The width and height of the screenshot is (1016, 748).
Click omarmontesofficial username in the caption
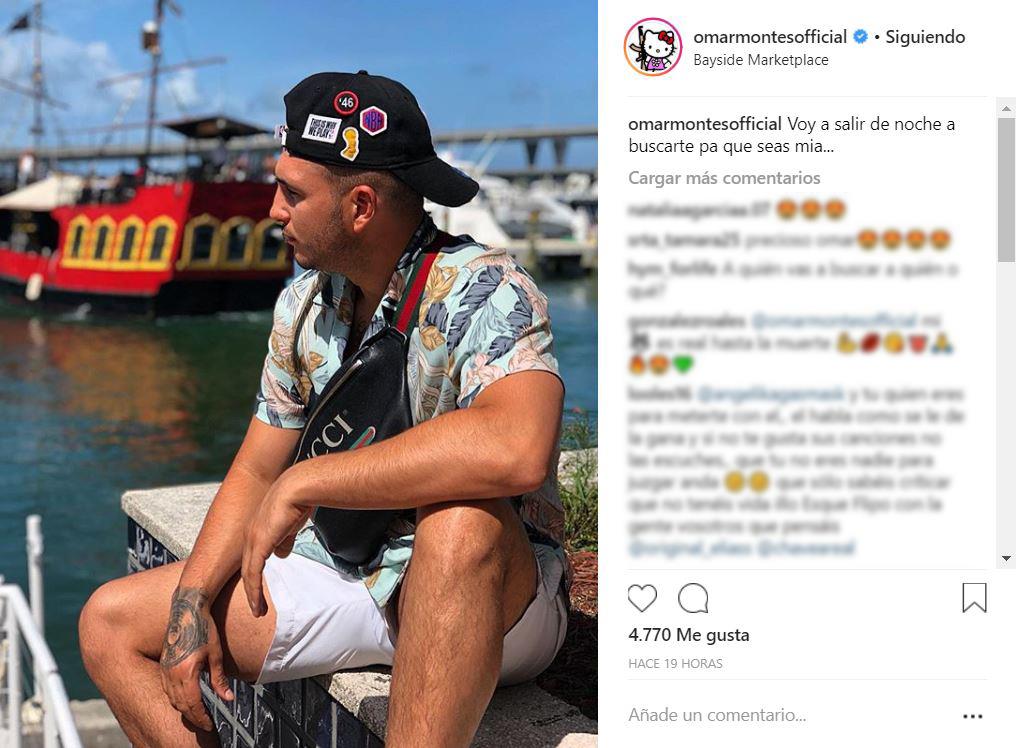[704, 124]
